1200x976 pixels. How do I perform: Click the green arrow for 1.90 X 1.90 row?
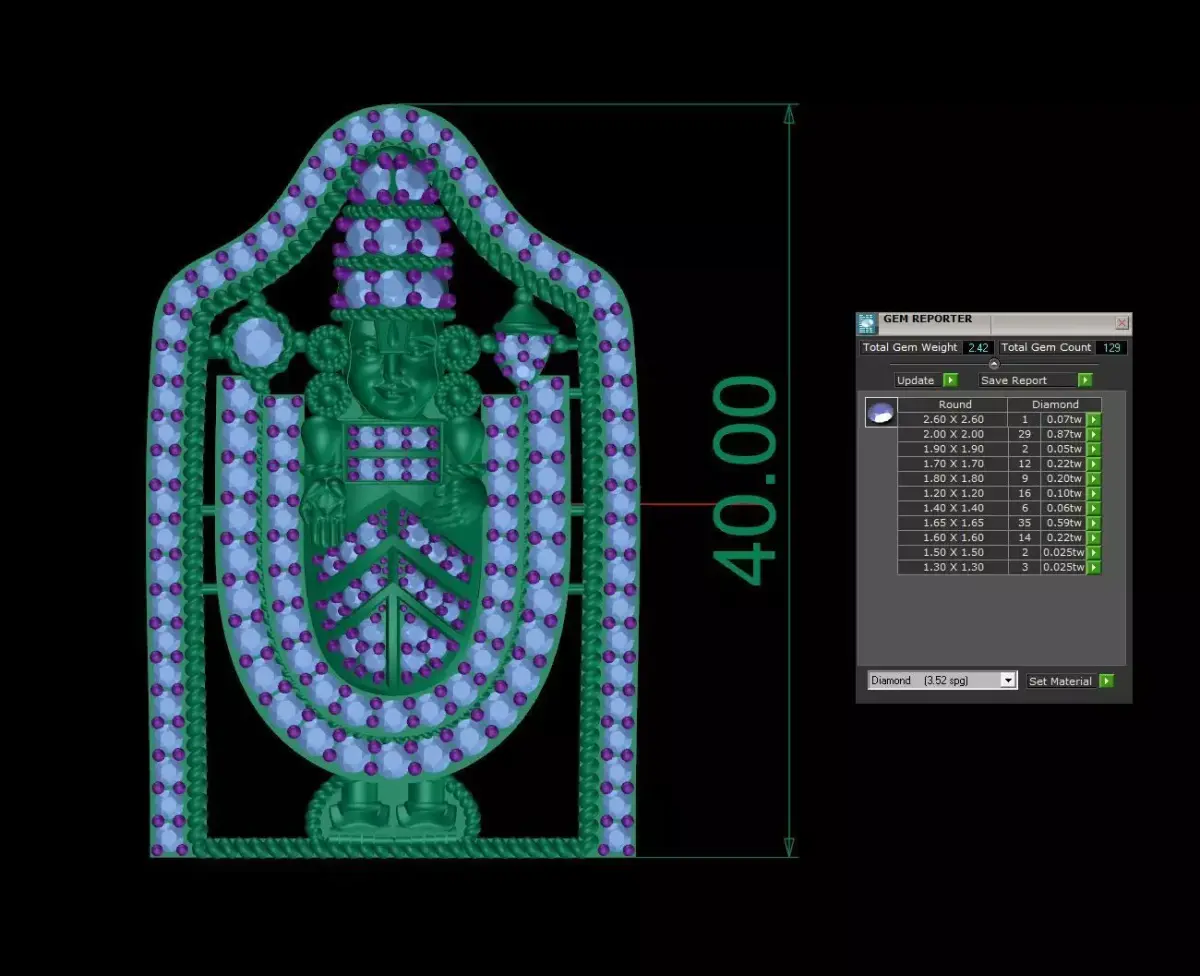(x=1094, y=449)
